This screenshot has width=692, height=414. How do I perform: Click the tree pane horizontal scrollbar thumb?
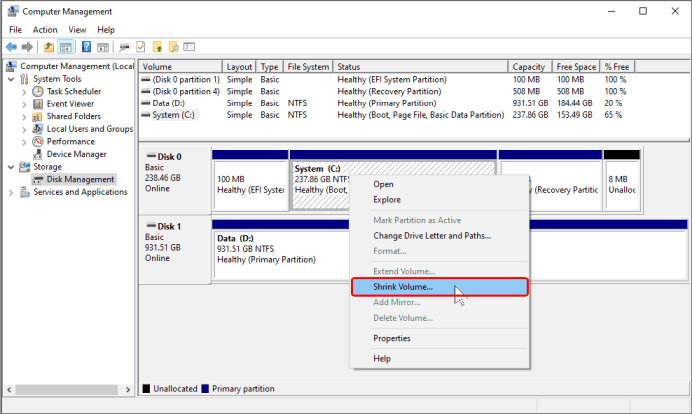66,390
